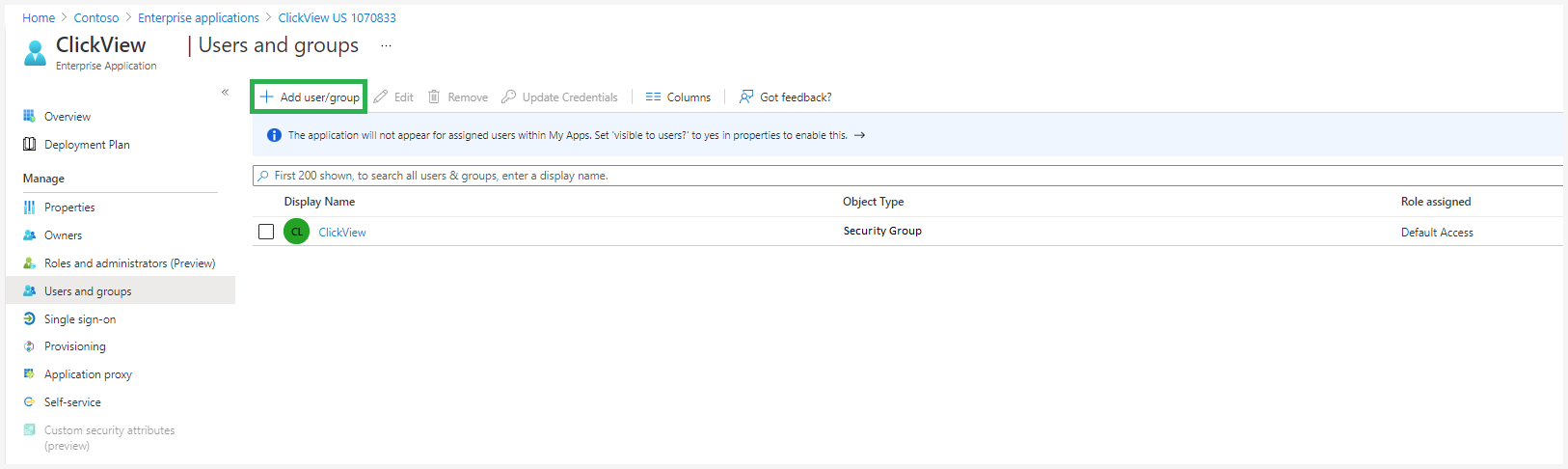Click the Update Credentials key icon
Screen dimensions: 1568x469
point(508,97)
